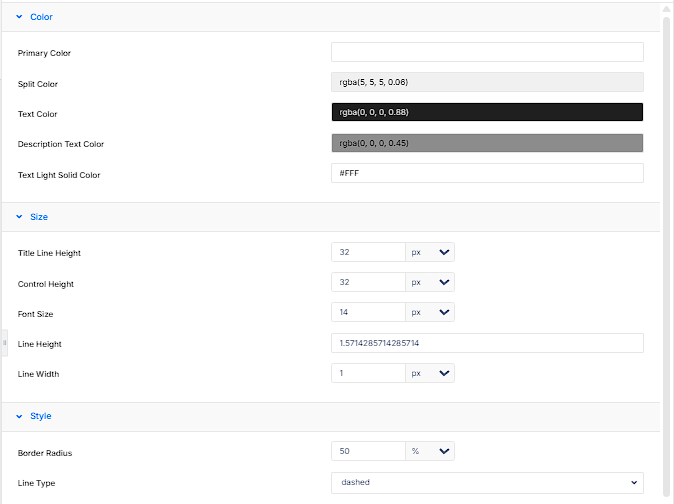
Task: Click the Primary Color swatch field
Action: click(x=487, y=52)
